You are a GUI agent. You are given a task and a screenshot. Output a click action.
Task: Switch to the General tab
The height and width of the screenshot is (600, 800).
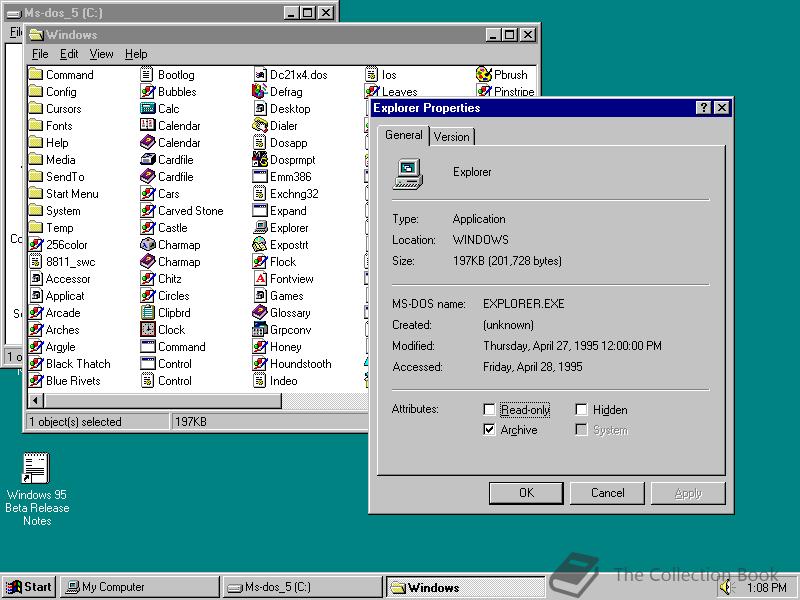404,135
